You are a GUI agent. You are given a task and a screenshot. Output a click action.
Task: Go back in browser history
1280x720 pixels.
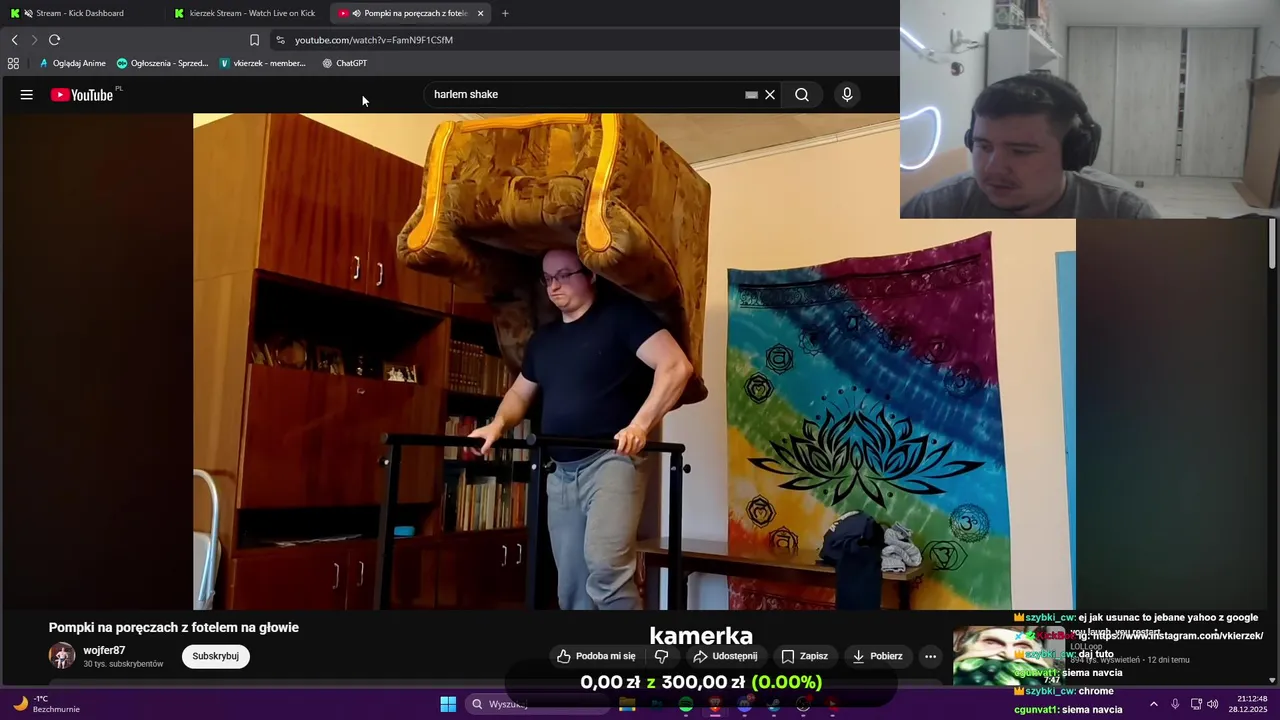click(15, 40)
